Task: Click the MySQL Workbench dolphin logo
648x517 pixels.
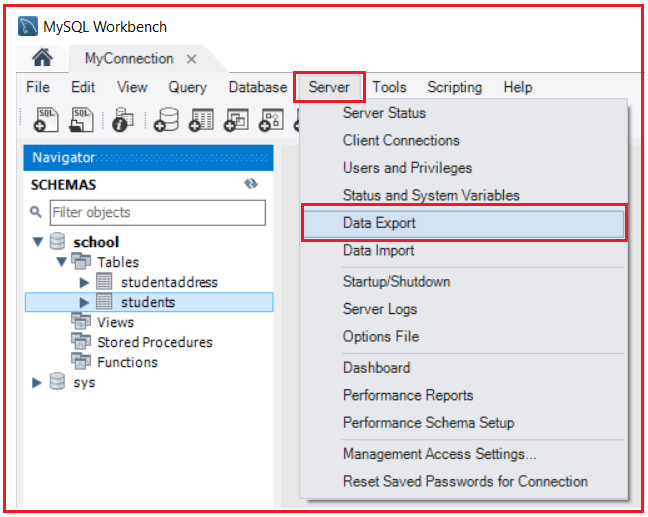Action: pos(28,26)
